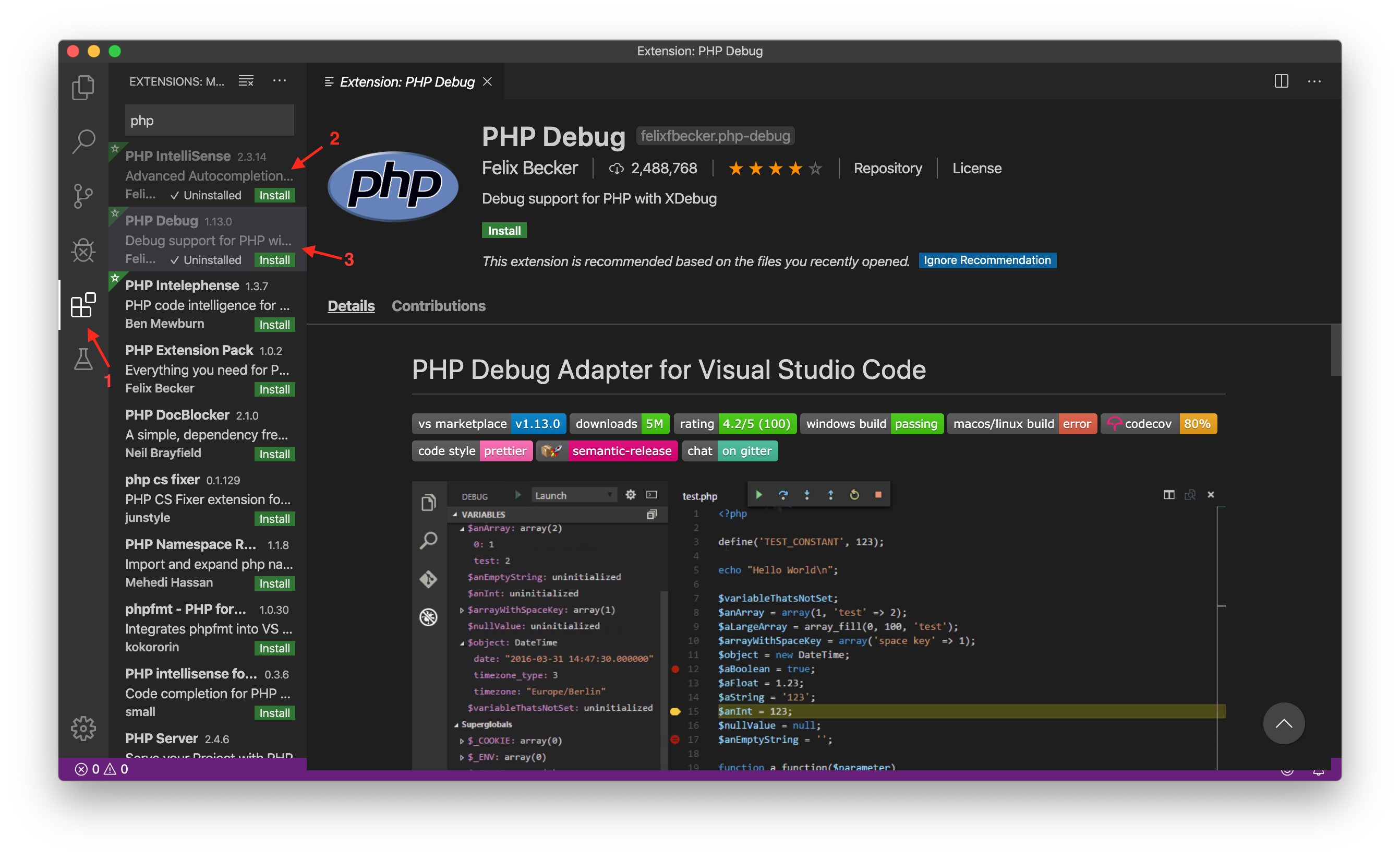Install PHP Intelephense extension
The image size is (1400, 858).
pyautogui.click(x=274, y=325)
